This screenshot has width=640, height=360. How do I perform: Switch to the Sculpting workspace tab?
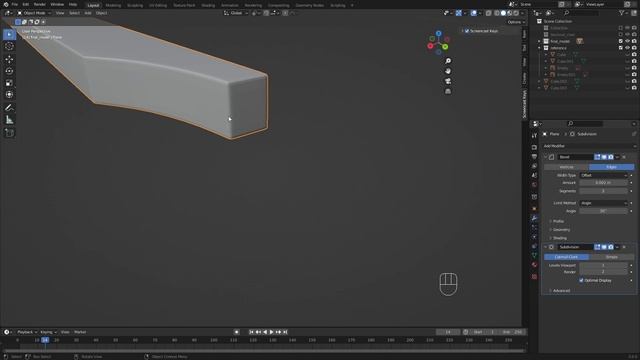click(135, 5)
